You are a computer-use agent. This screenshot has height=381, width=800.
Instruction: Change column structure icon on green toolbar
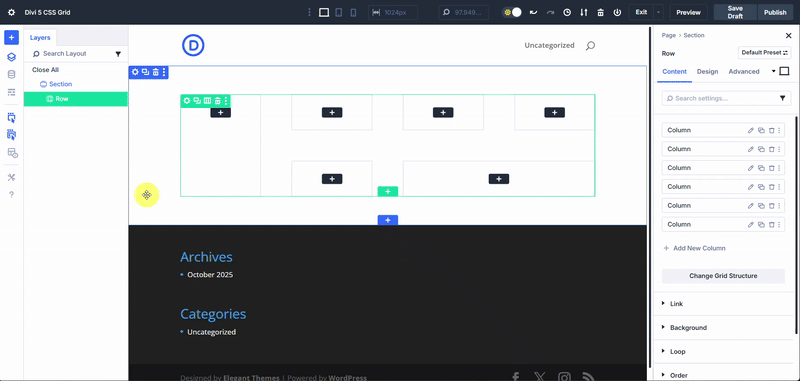pos(207,101)
